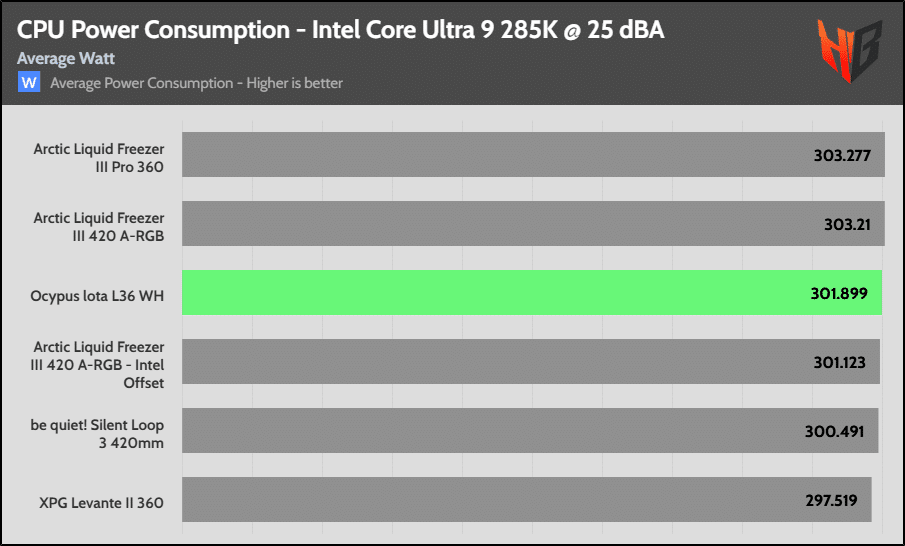Click the Ocypus Iota L36 WH label
This screenshot has width=905, height=546.
[97, 296]
